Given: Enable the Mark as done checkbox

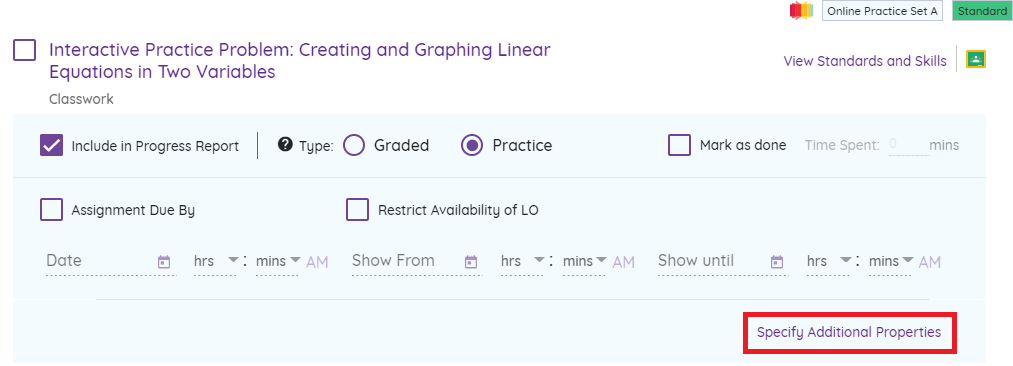Looking at the screenshot, I should (680, 145).
